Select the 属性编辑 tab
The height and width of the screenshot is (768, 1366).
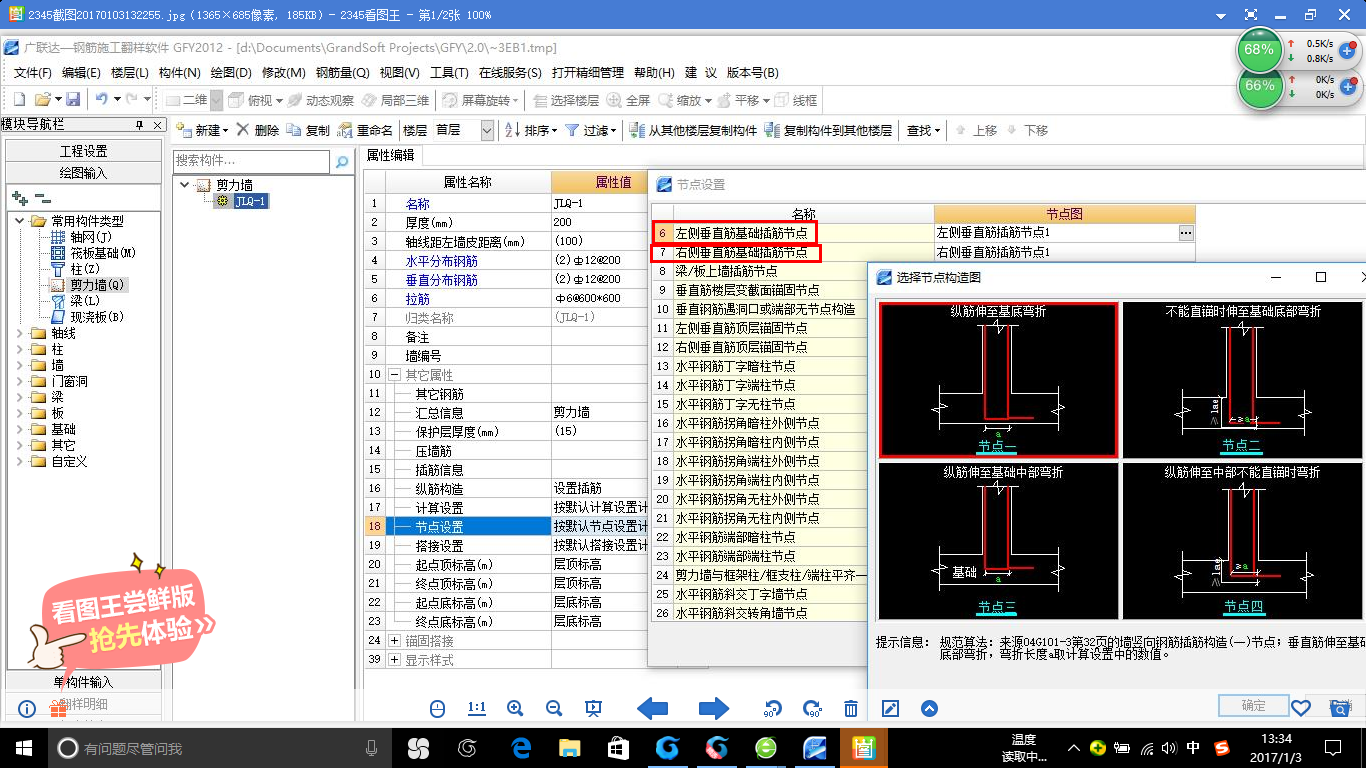390,155
